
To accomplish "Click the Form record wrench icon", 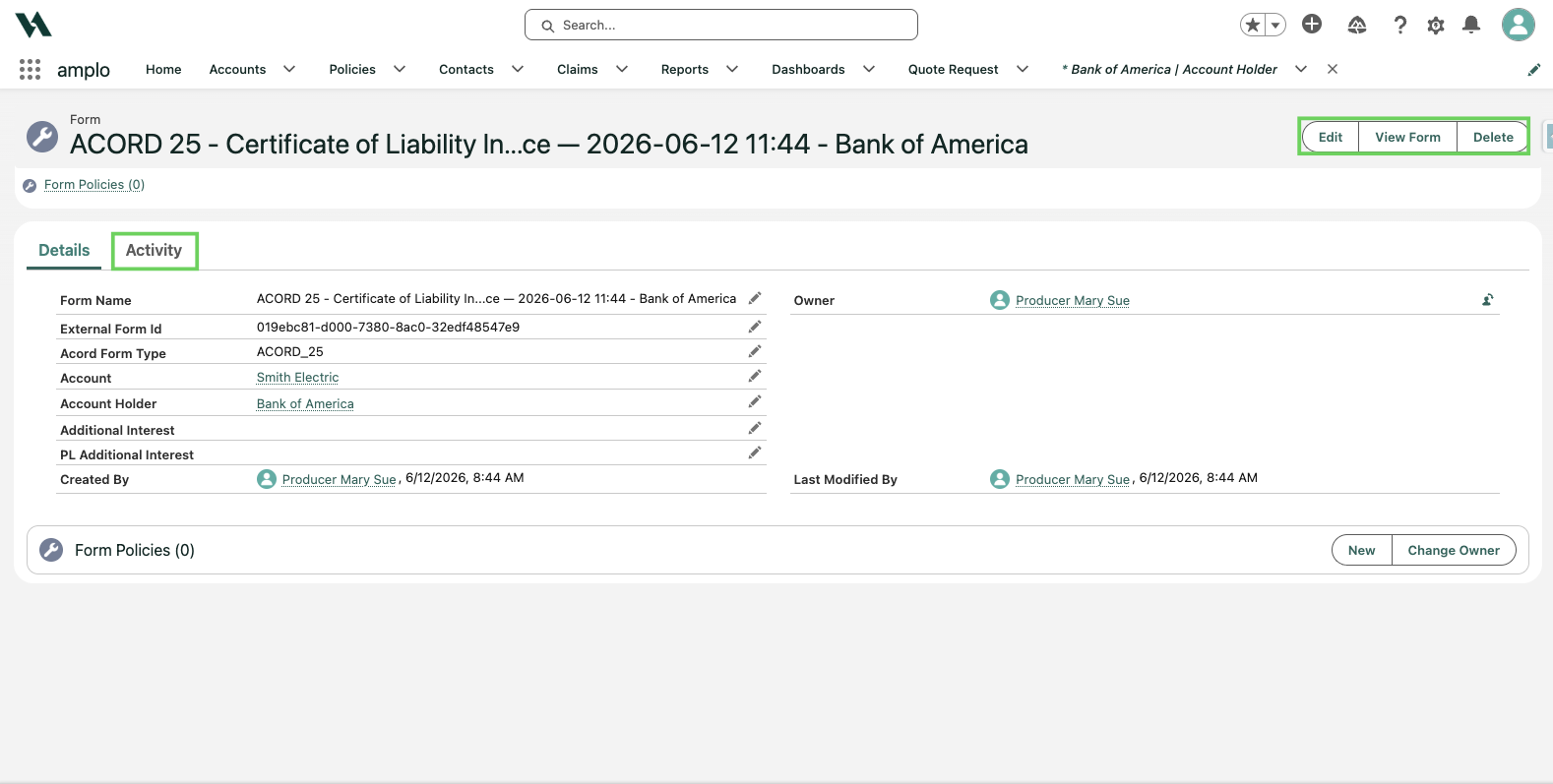I will (42, 137).
